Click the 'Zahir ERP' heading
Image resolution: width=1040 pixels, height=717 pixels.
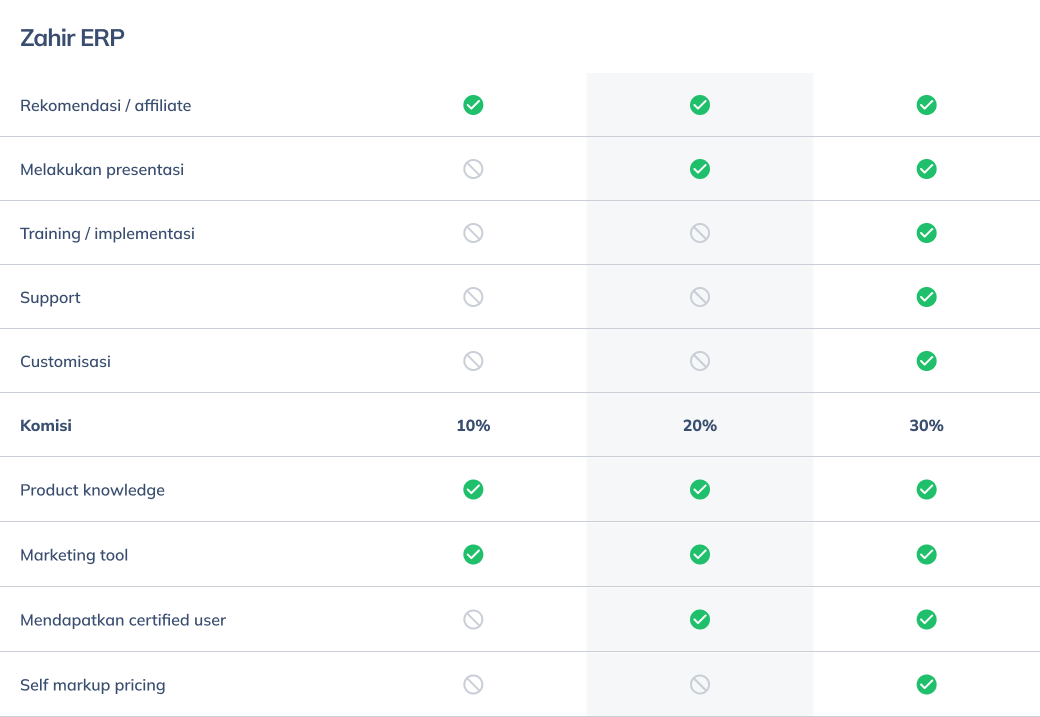click(x=72, y=38)
